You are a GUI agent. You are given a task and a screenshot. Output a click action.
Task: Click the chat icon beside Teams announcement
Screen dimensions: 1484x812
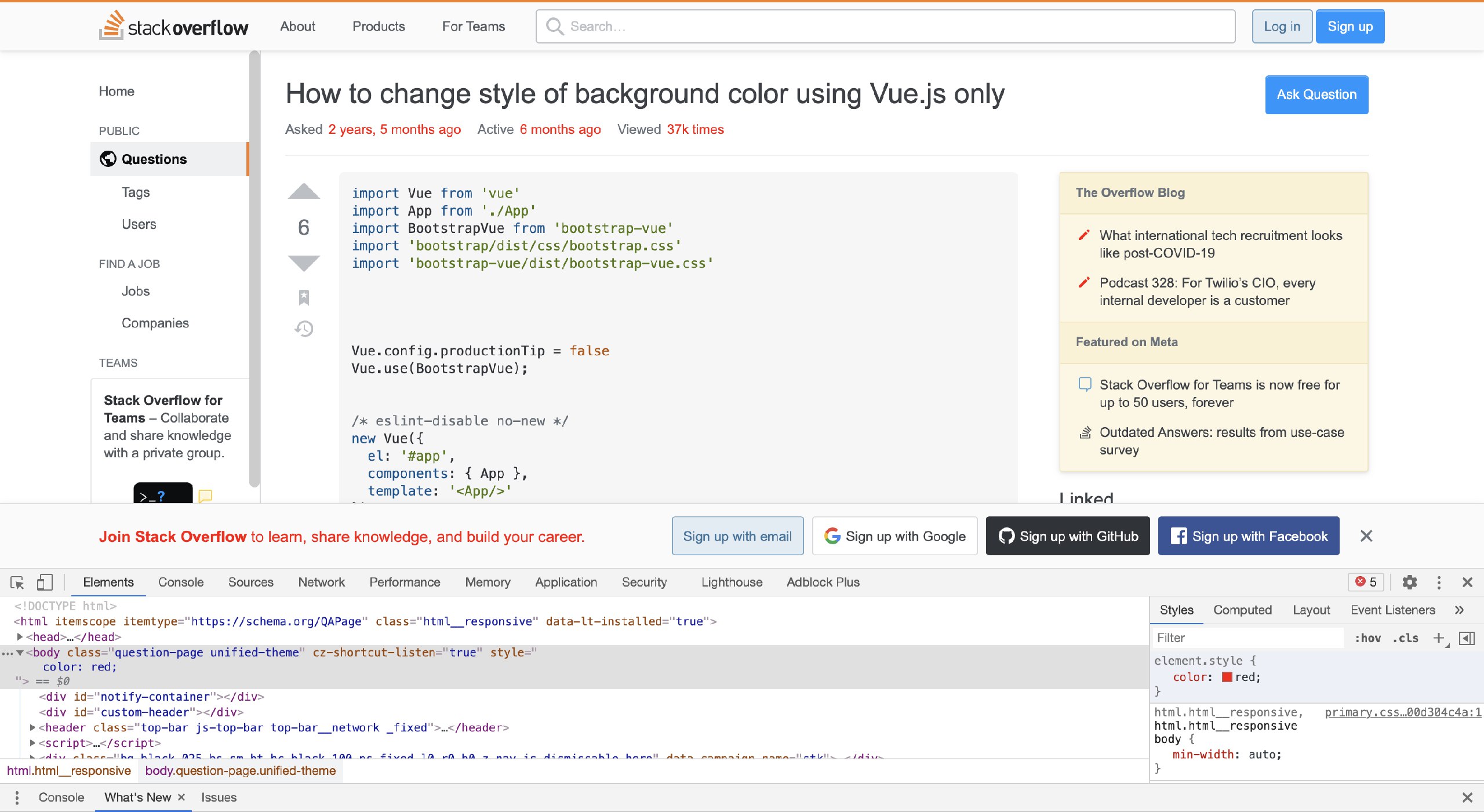coord(1085,384)
